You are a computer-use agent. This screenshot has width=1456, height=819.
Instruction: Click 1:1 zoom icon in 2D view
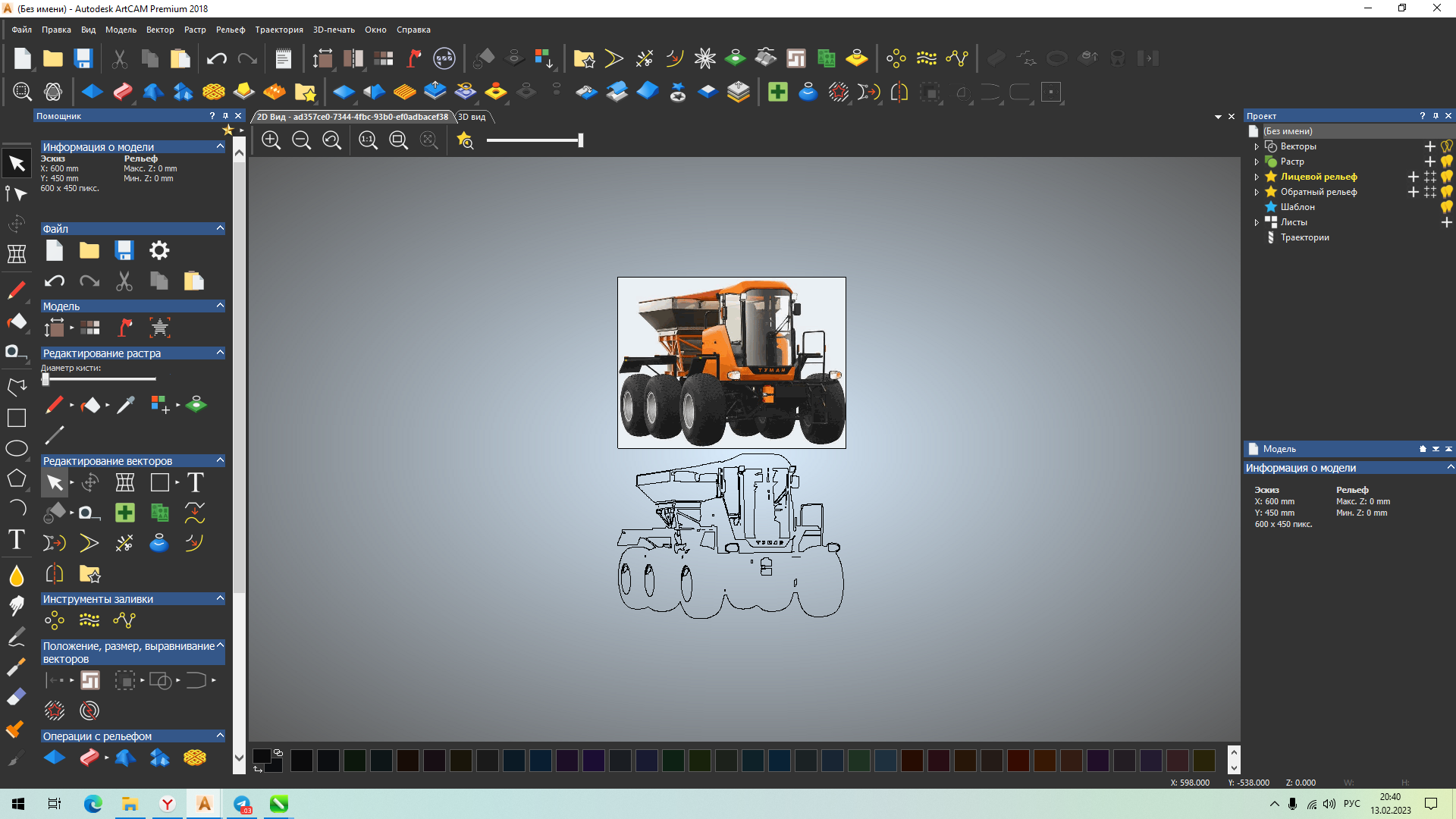[x=369, y=140]
